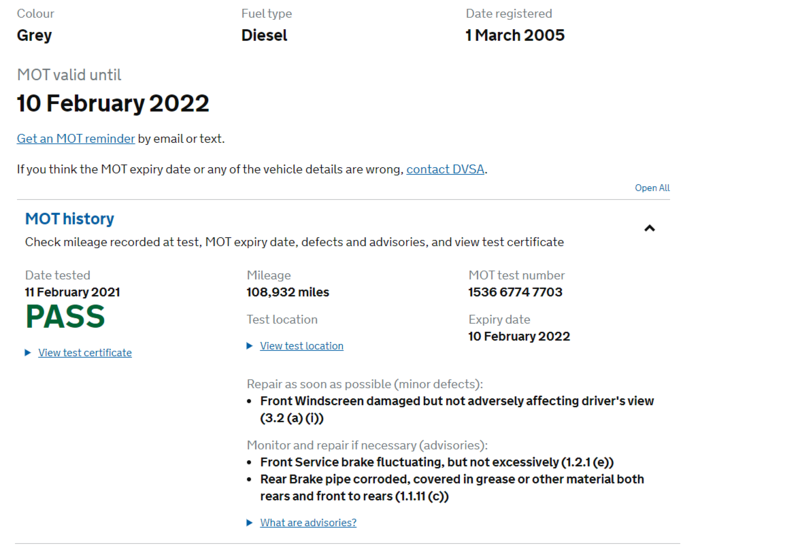This screenshot has height=550, width=800.
Task: Follow the 'contact DVSA' link
Action: click(445, 169)
